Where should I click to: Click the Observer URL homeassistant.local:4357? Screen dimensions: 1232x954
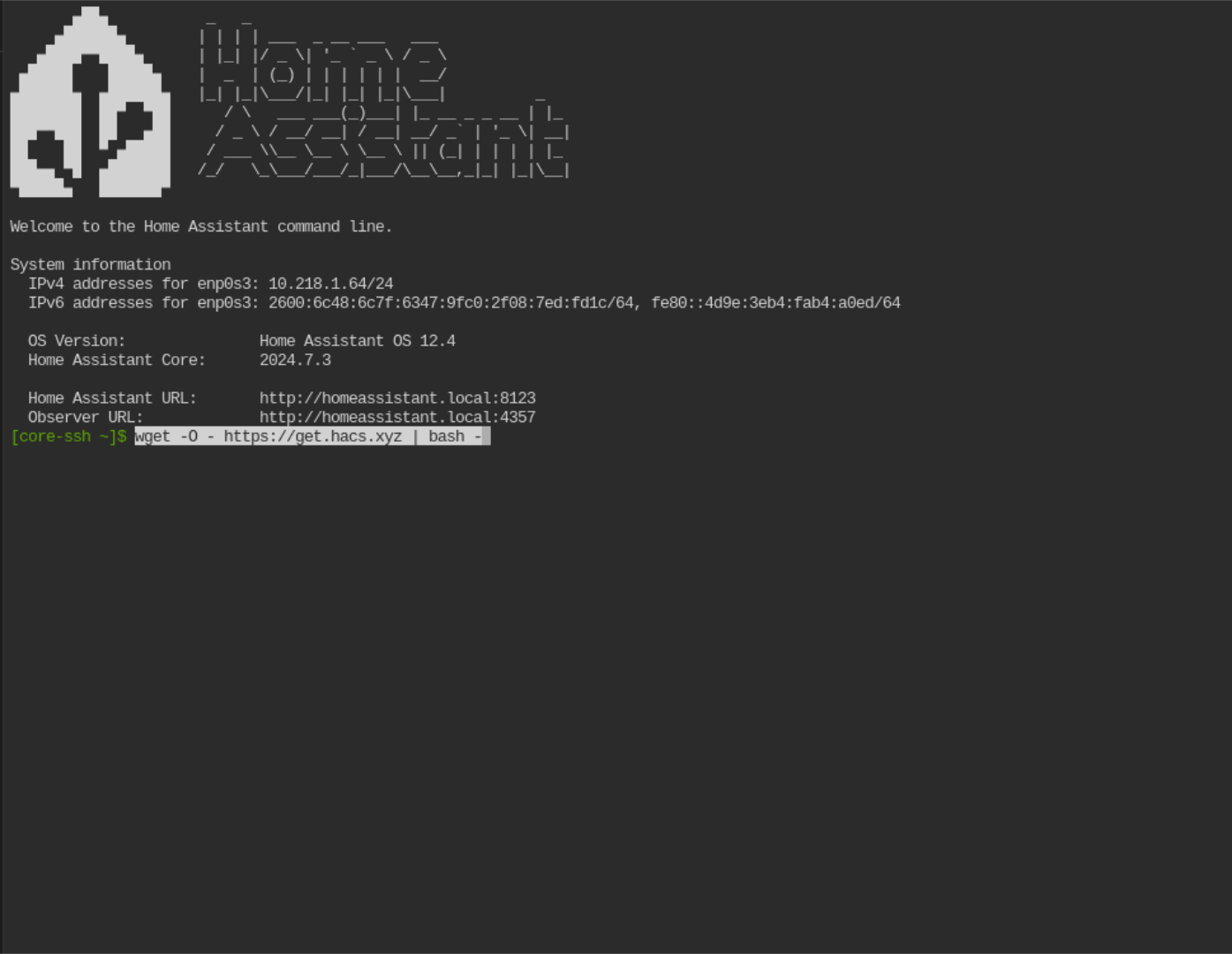[x=397, y=417]
